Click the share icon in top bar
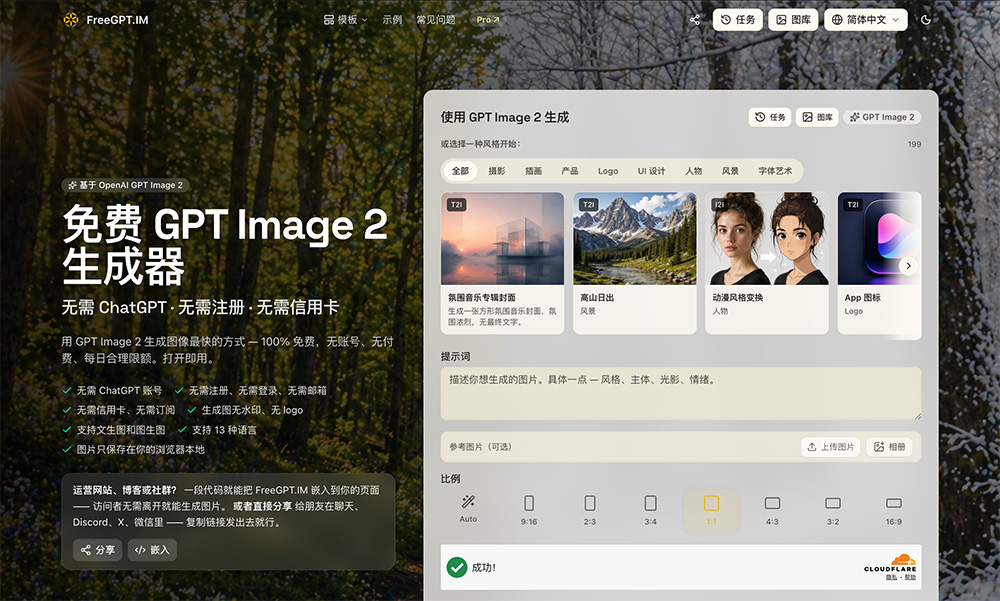This screenshot has width=1000, height=601. click(695, 20)
